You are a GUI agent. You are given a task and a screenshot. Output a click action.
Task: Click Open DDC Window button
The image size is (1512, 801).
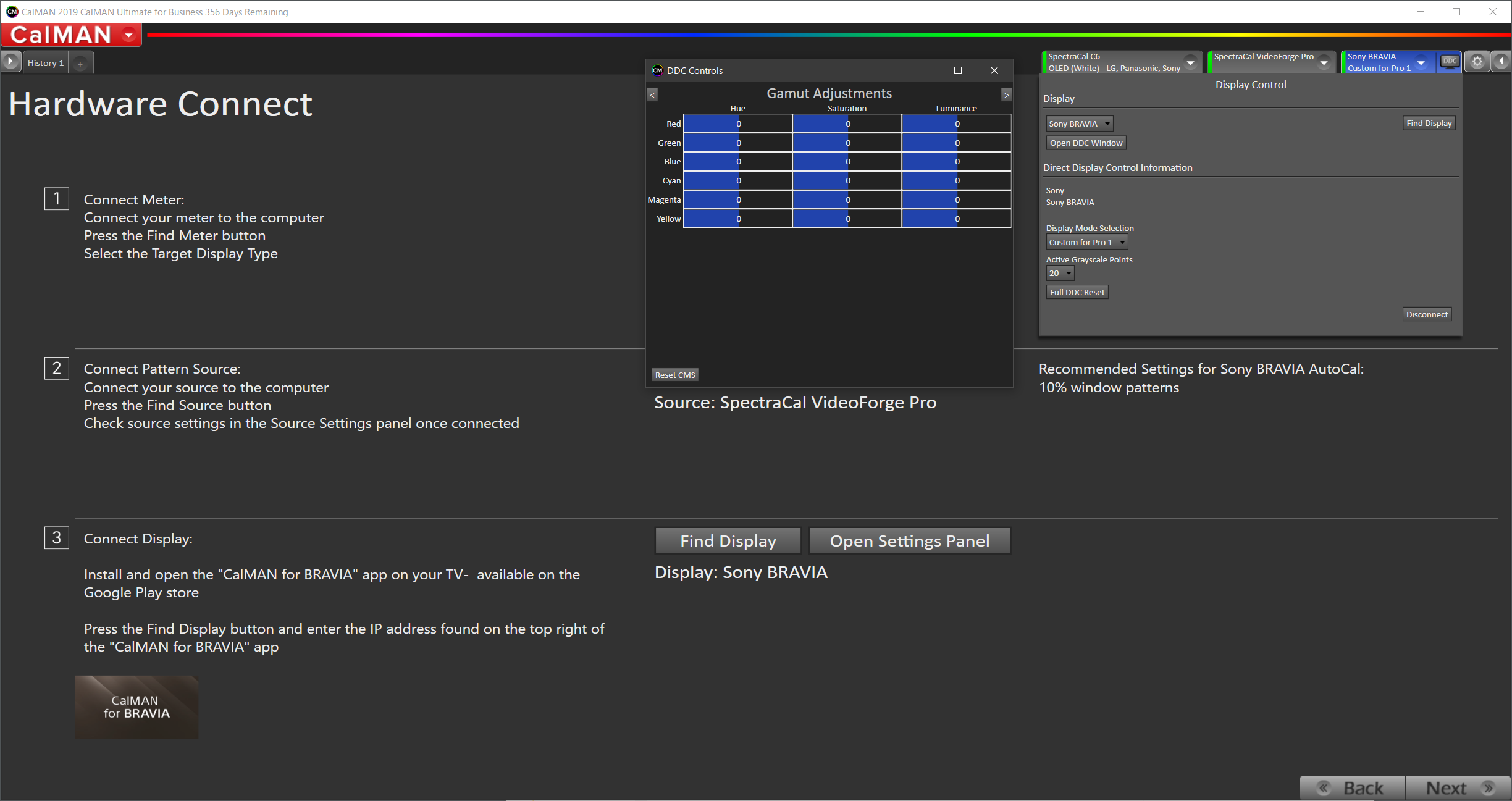coord(1086,143)
